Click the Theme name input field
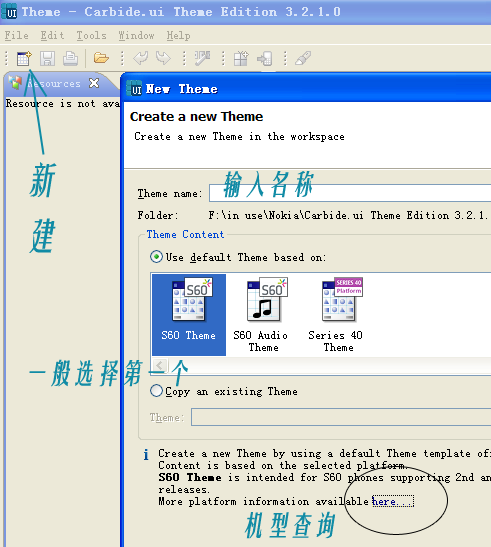Image resolution: width=491 pixels, height=547 pixels. point(350,193)
